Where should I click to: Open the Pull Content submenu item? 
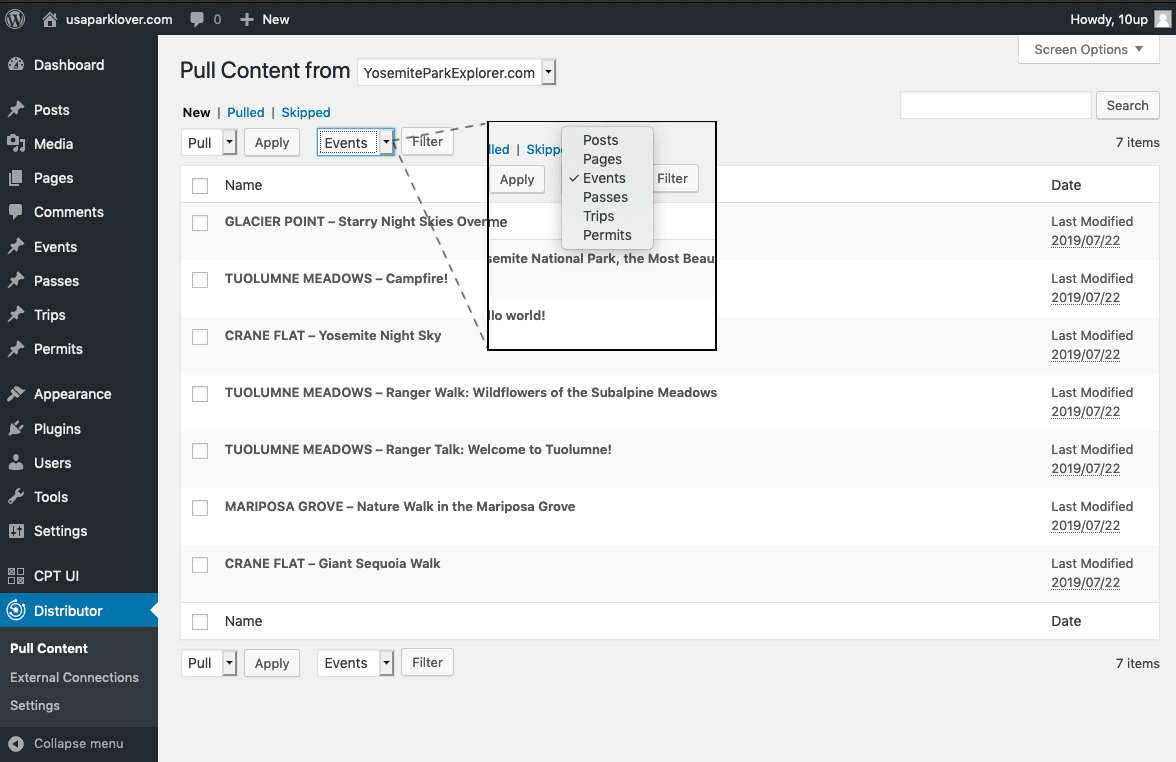click(49, 649)
